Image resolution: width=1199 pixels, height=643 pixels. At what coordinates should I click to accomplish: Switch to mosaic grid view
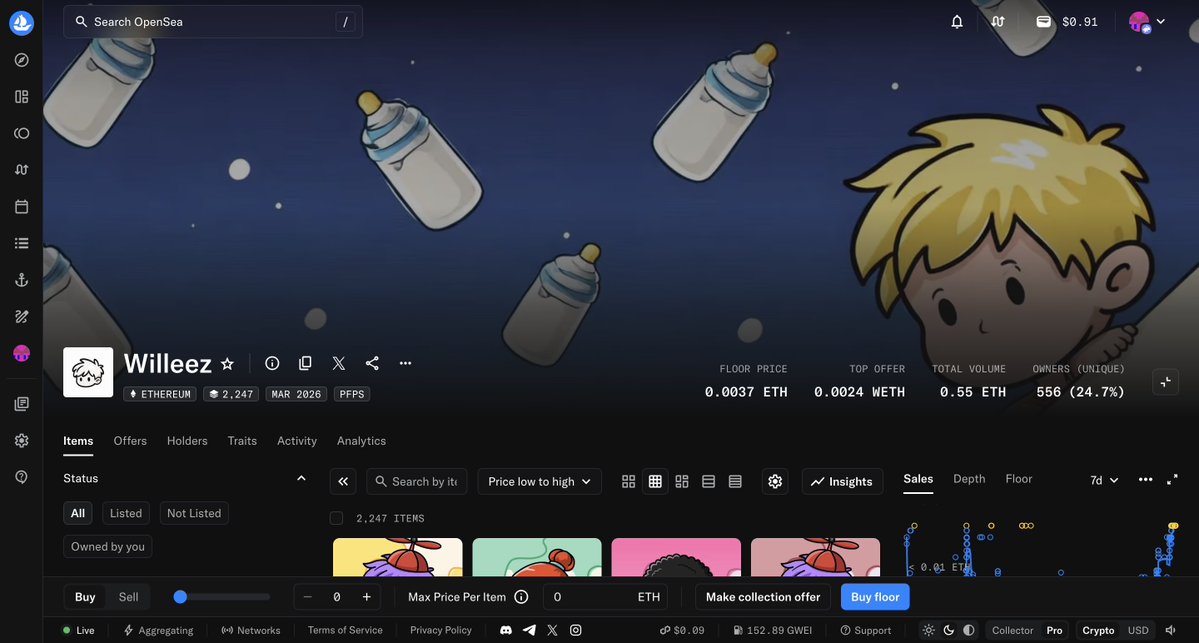point(682,482)
